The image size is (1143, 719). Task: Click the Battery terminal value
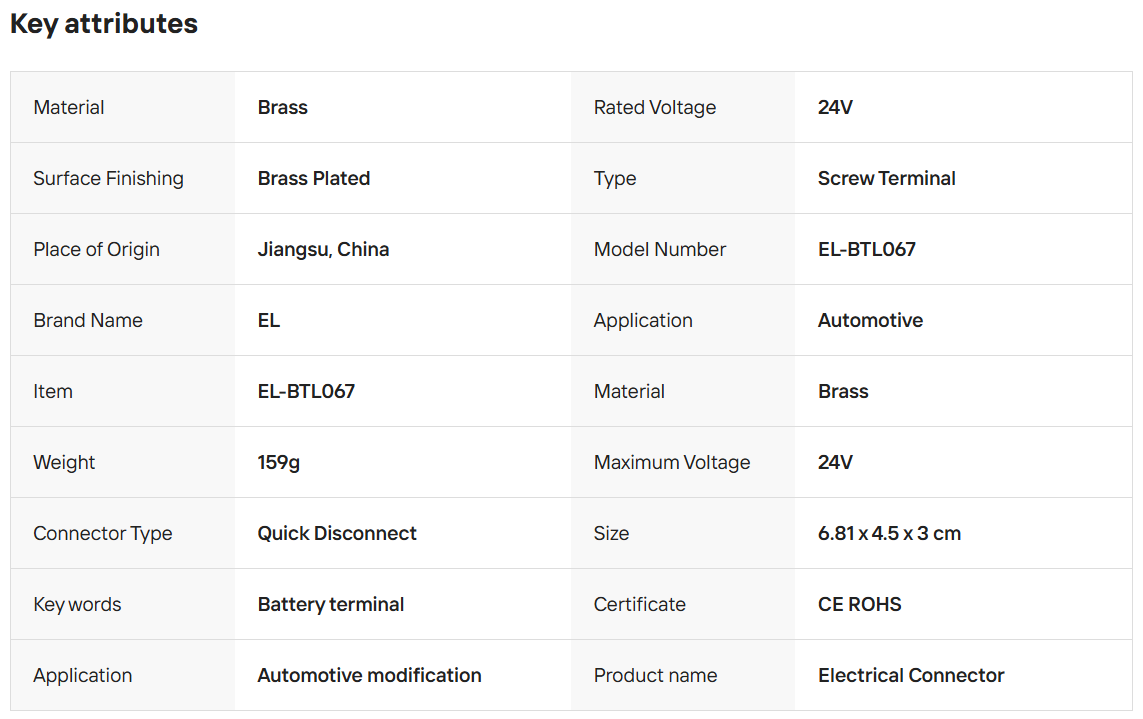click(331, 604)
